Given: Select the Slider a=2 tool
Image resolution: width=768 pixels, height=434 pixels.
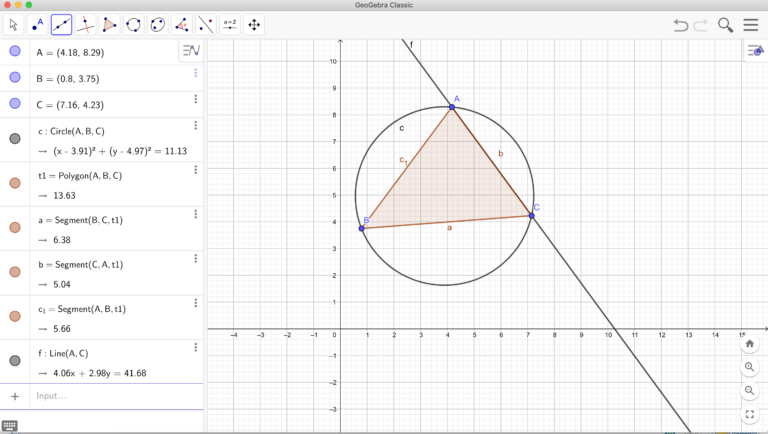Looking at the screenshot, I should tap(230, 25).
